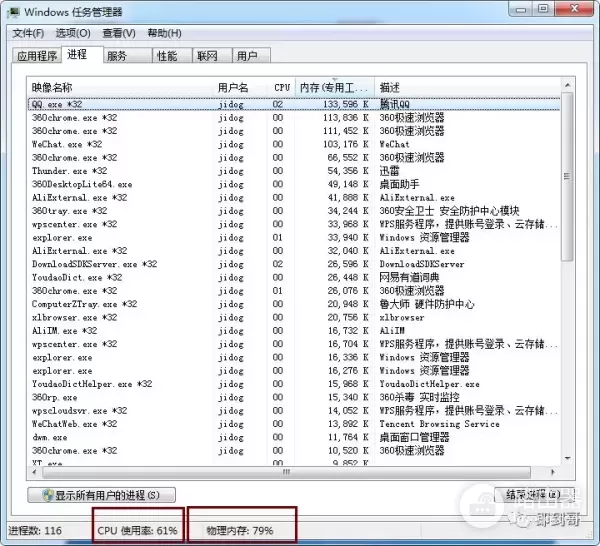The height and width of the screenshot is (546, 600).
Task: Select the ComputerZTray.exe *32 process
Action: [x=294, y=304]
